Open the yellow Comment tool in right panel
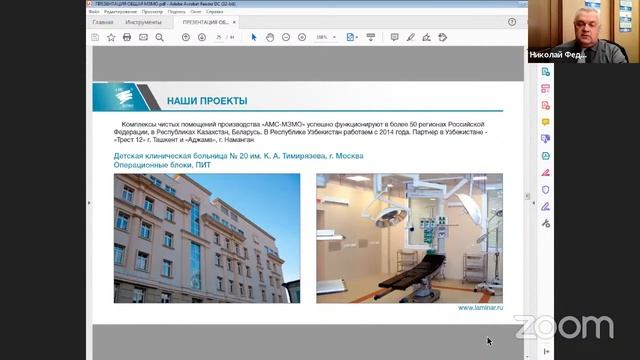This screenshot has height=360, width=640. click(546, 122)
